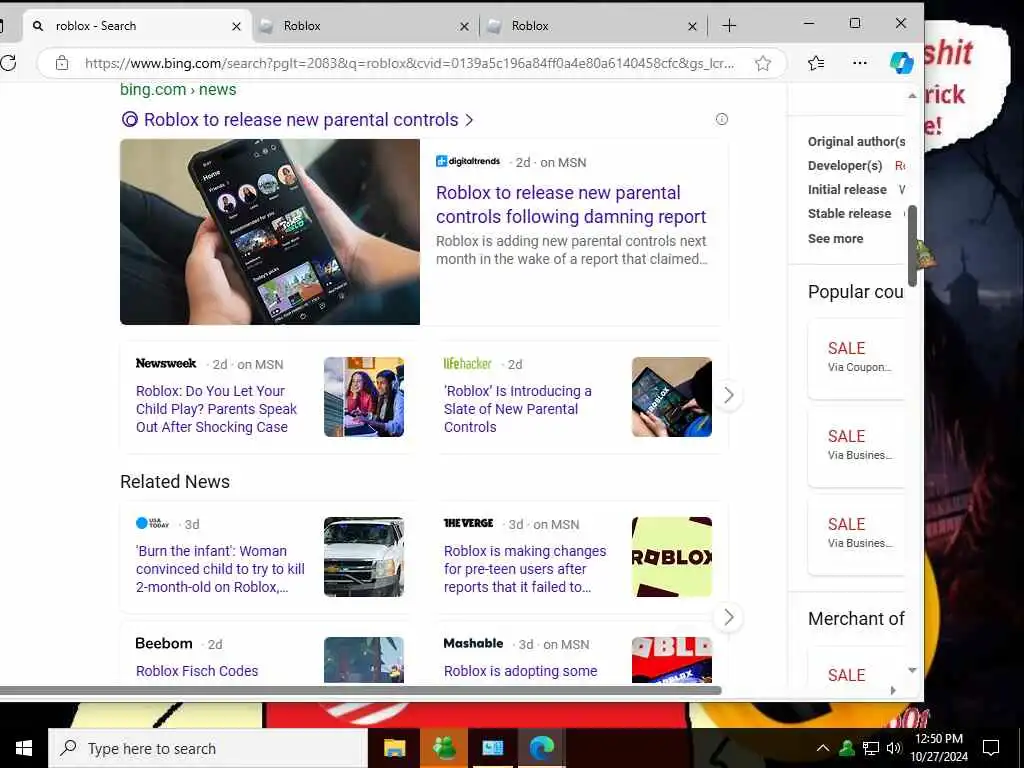Open a new browser tab
Screen dimensions: 1024x768
click(x=729, y=26)
